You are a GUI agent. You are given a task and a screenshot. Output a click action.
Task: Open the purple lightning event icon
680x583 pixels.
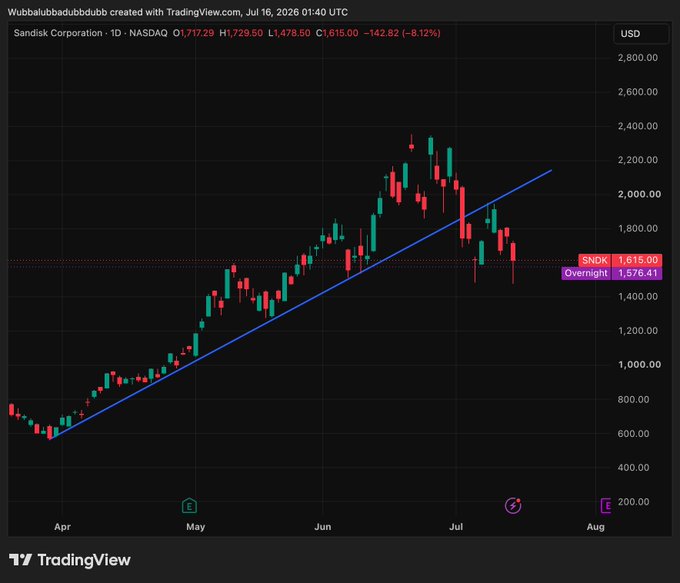[x=513, y=505]
